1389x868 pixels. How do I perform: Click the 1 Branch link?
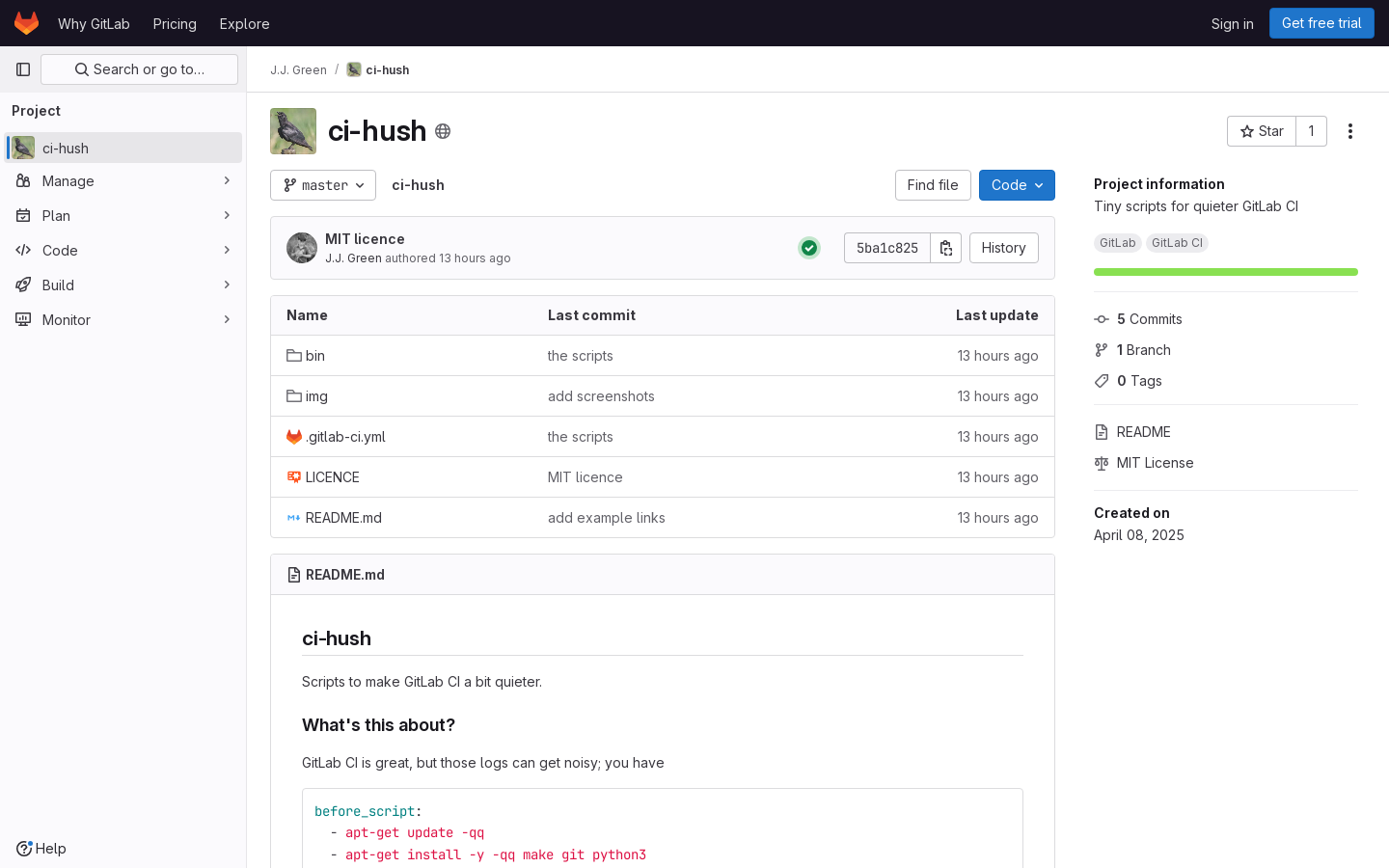coord(1144,350)
